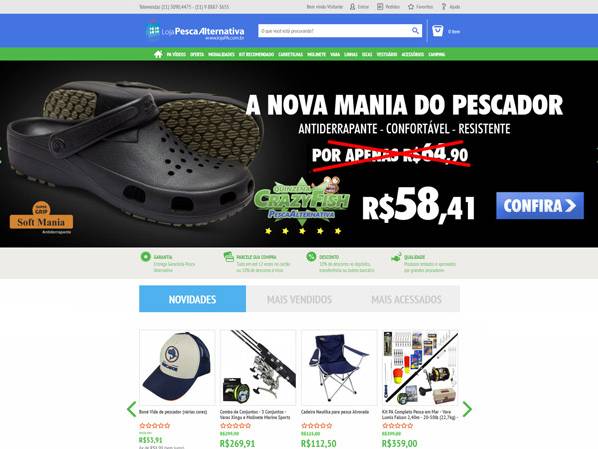The image size is (598, 449).
Task: Open the shopping cart icon
Action: pyautogui.click(x=437, y=31)
